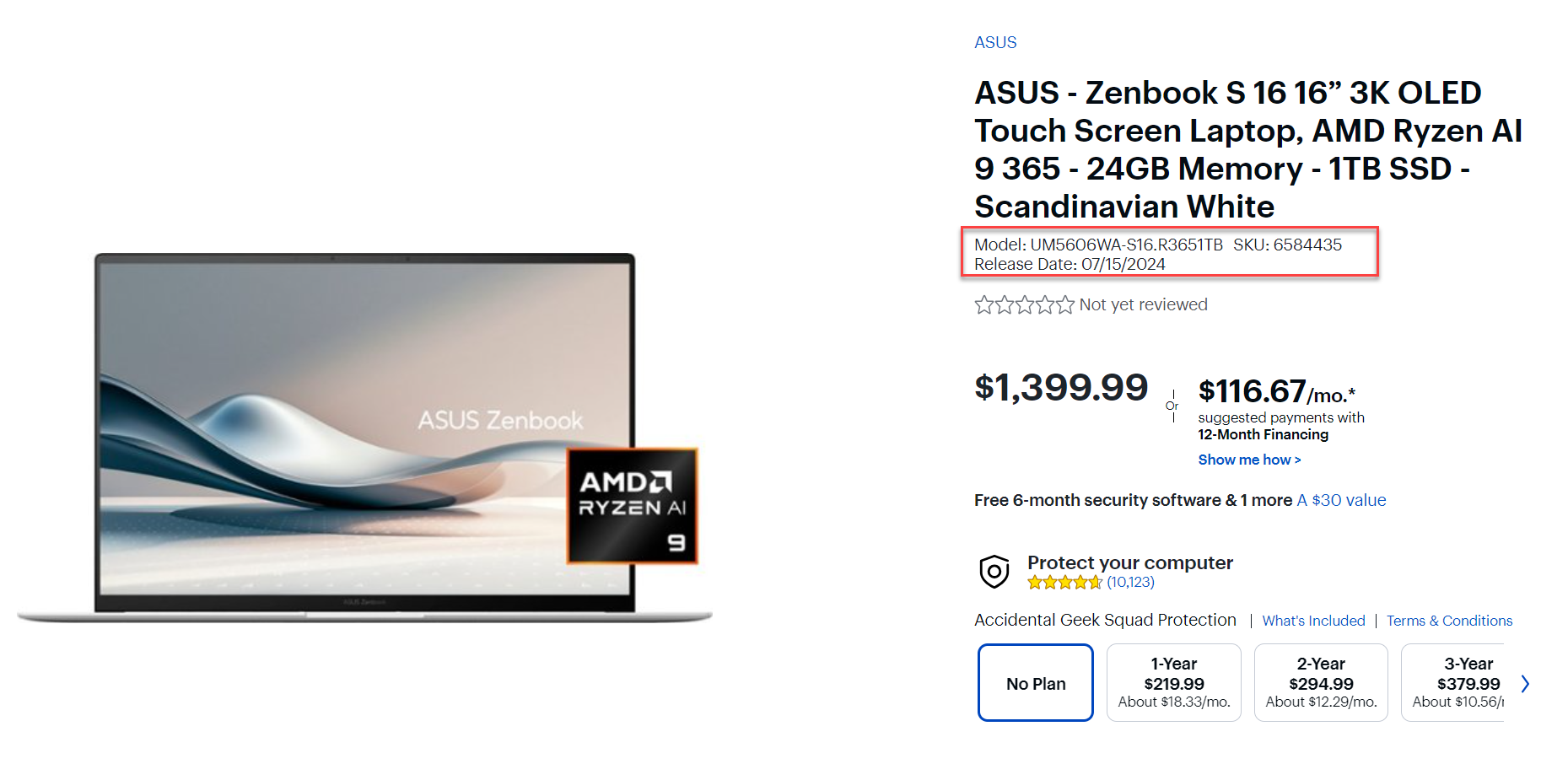This screenshot has width=1568, height=780.
Task: Open the What's Included link
Action: (x=1313, y=621)
